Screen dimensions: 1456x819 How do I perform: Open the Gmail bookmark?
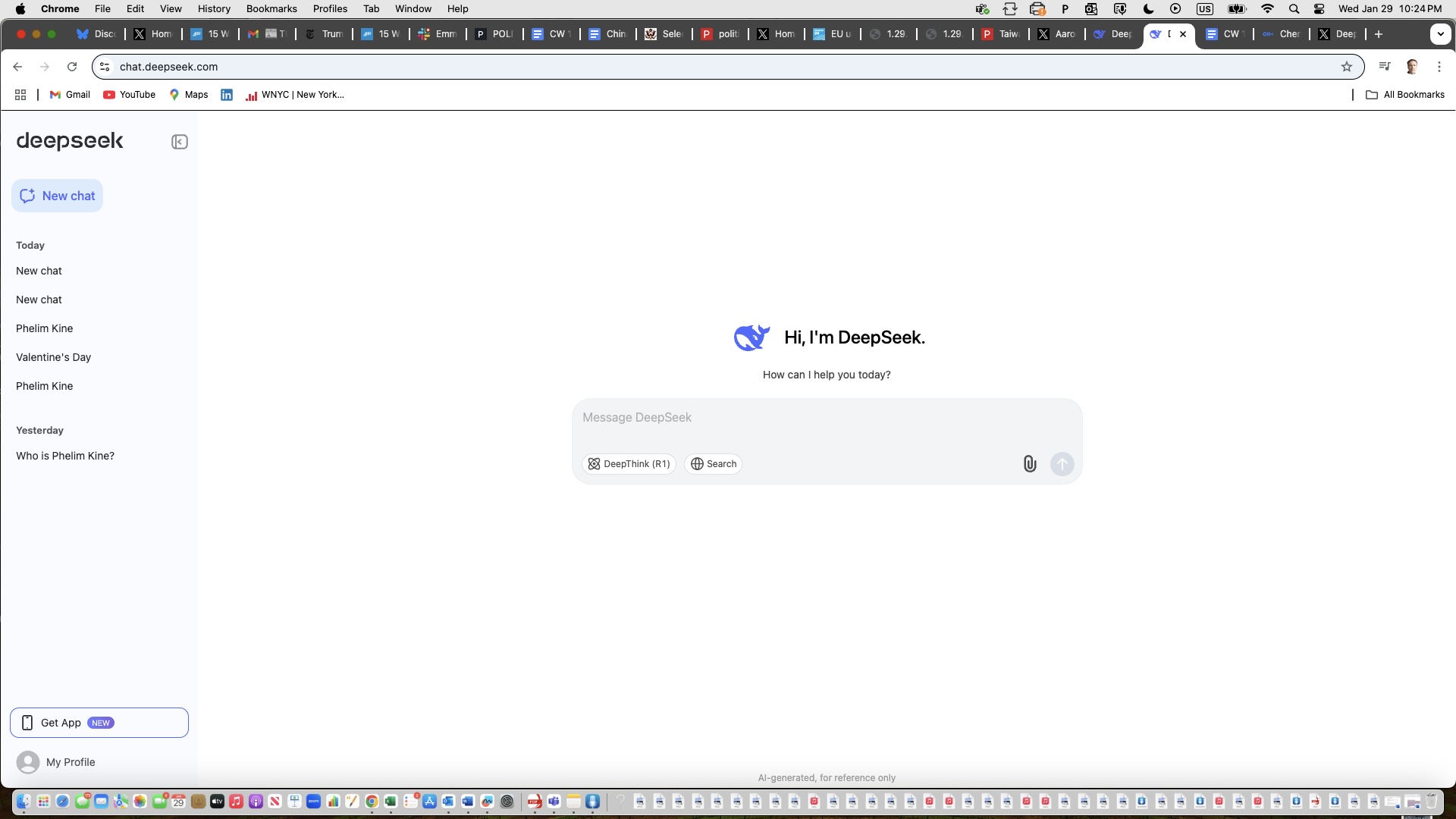[70, 95]
